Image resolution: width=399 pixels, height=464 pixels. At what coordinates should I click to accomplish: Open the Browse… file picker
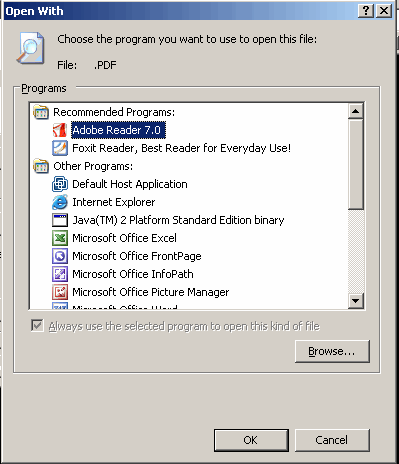[x=332, y=351]
